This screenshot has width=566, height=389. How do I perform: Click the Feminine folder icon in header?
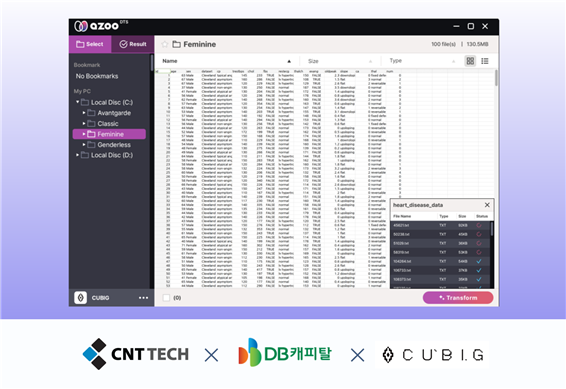[x=177, y=44]
